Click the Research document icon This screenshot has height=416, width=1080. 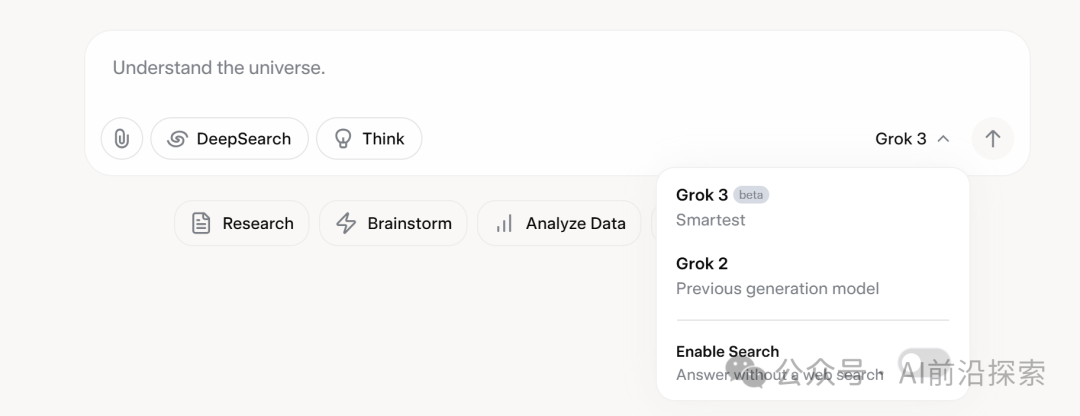[201, 223]
